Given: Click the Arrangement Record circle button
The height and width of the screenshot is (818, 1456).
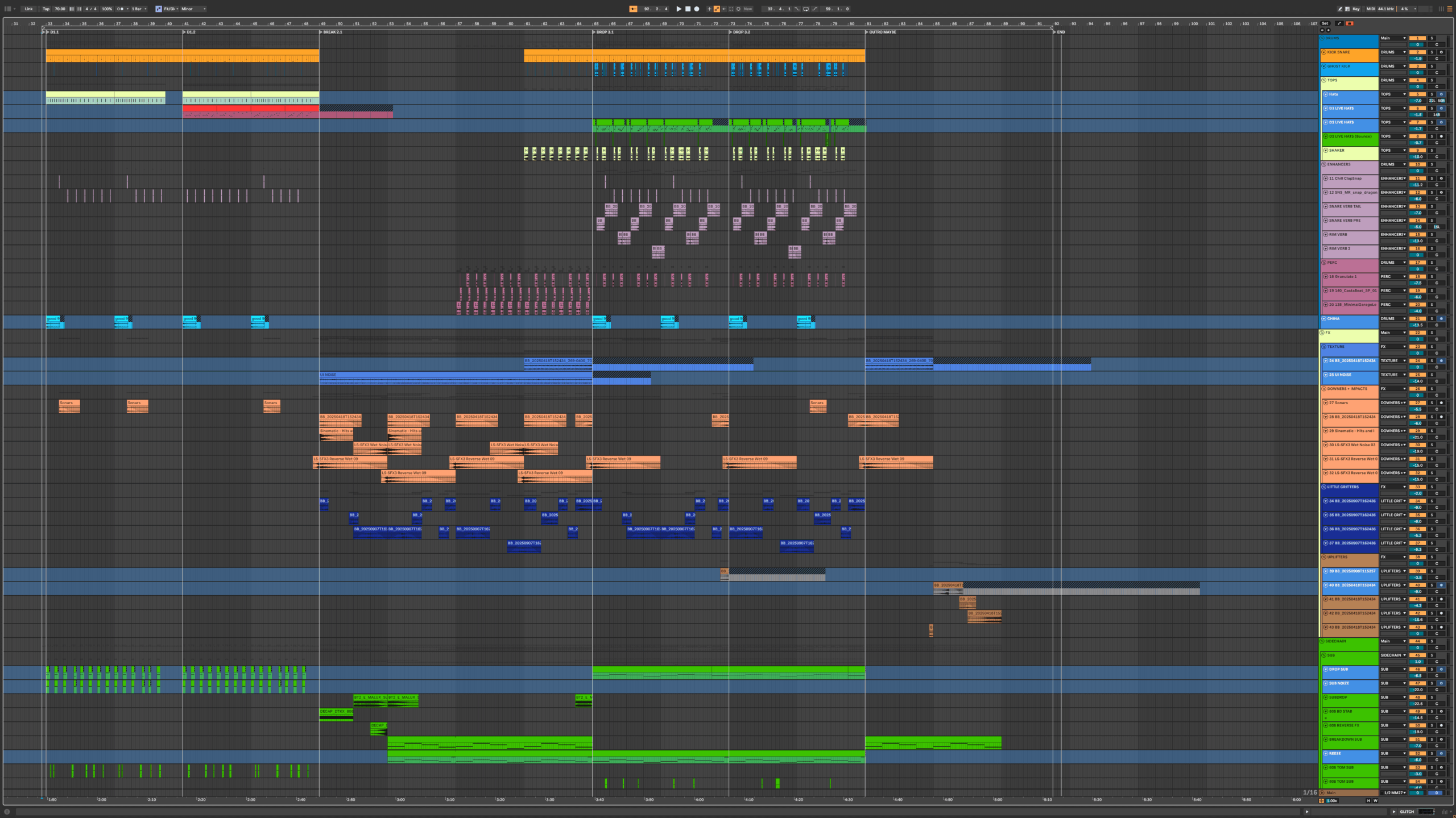Looking at the screenshot, I should click(x=697, y=9).
